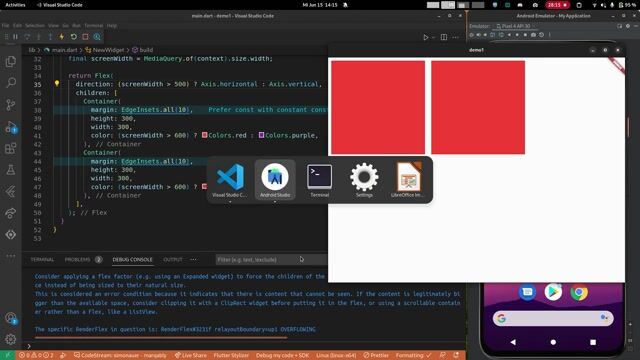Open Testing flask icon in activity bar
Viewport: 640px width, 360px height.
click(11, 169)
